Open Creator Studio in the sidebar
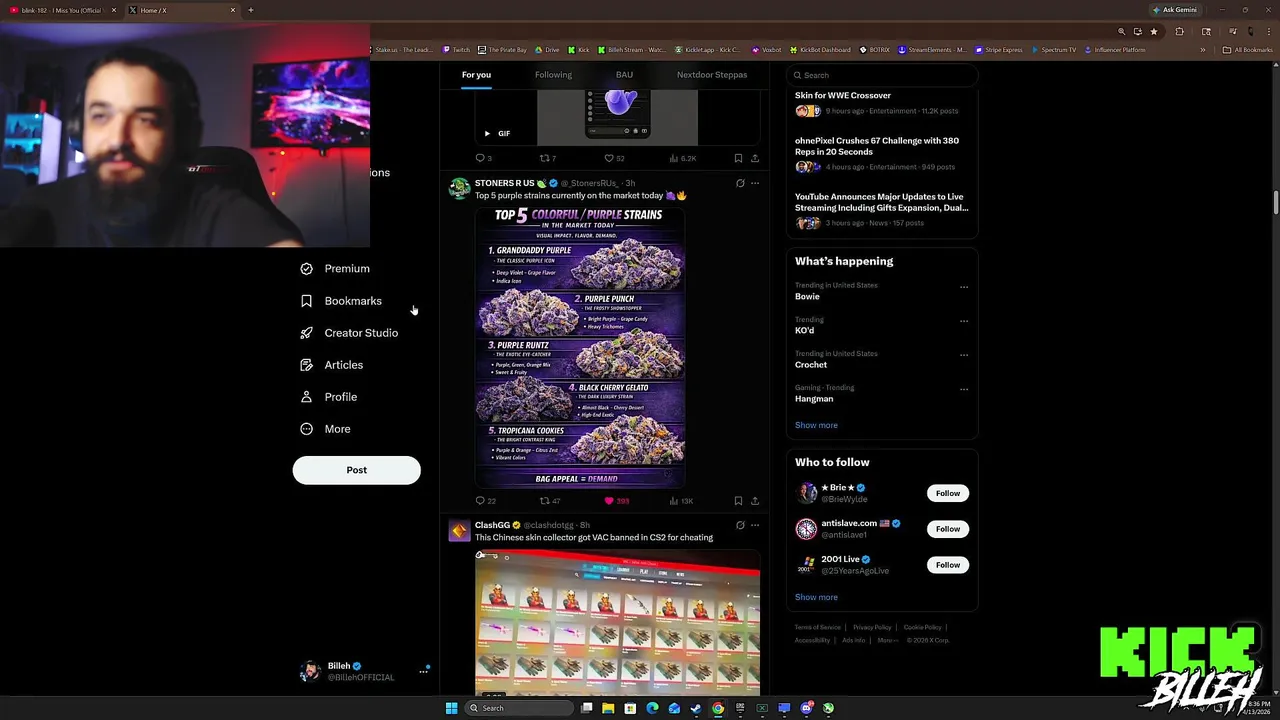Viewport: 1280px width, 720px height. click(350, 332)
